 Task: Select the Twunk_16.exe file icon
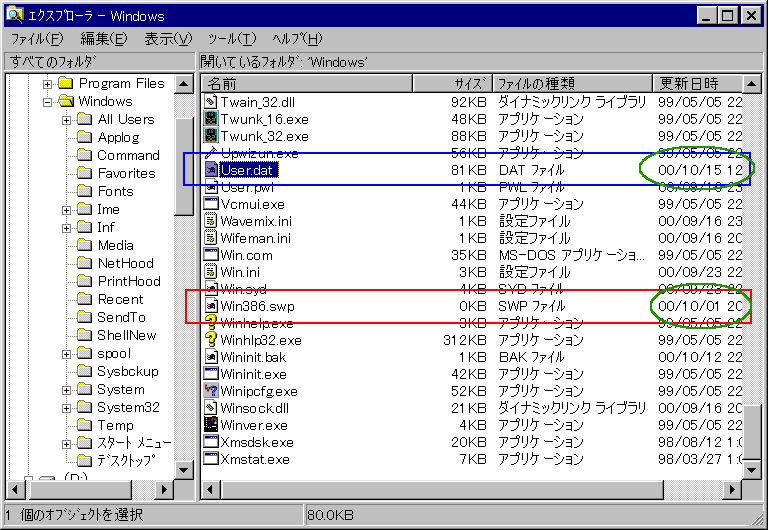pos(211,119)
